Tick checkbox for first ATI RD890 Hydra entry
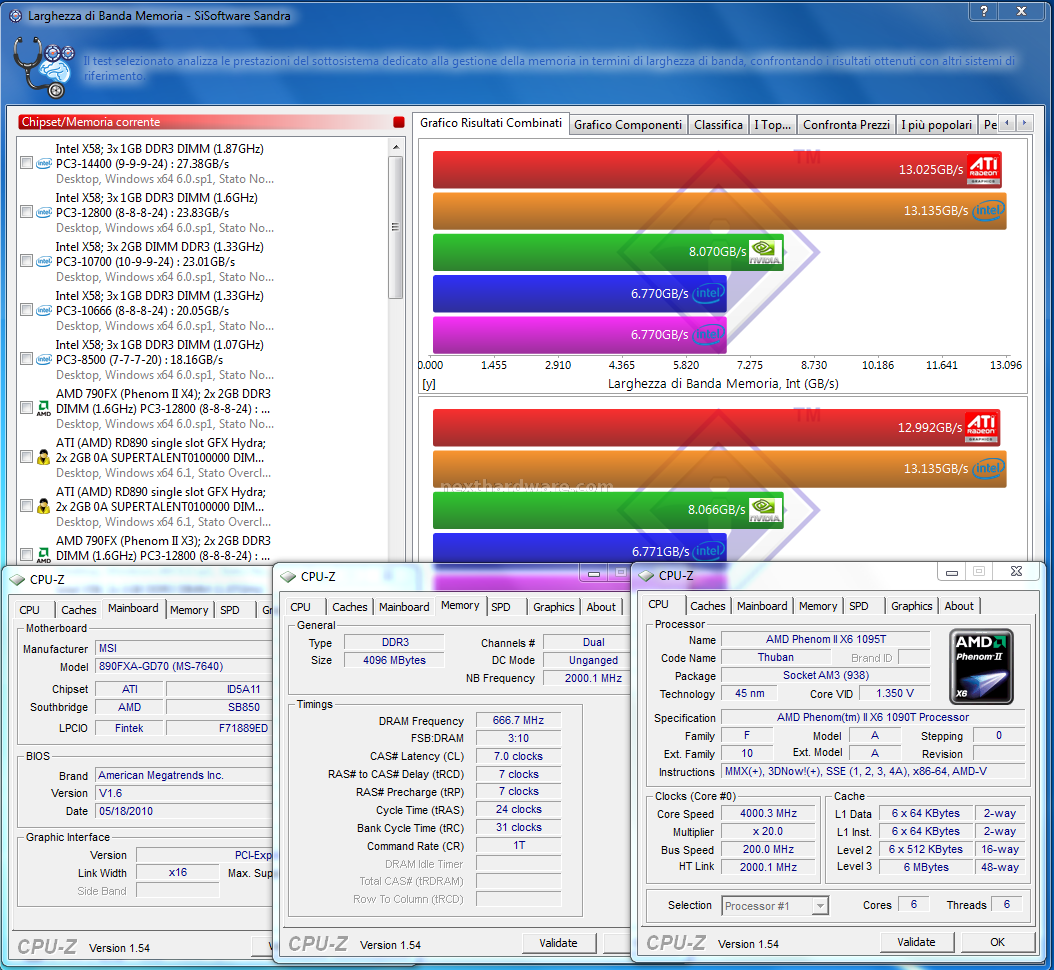 pos(26,457)
